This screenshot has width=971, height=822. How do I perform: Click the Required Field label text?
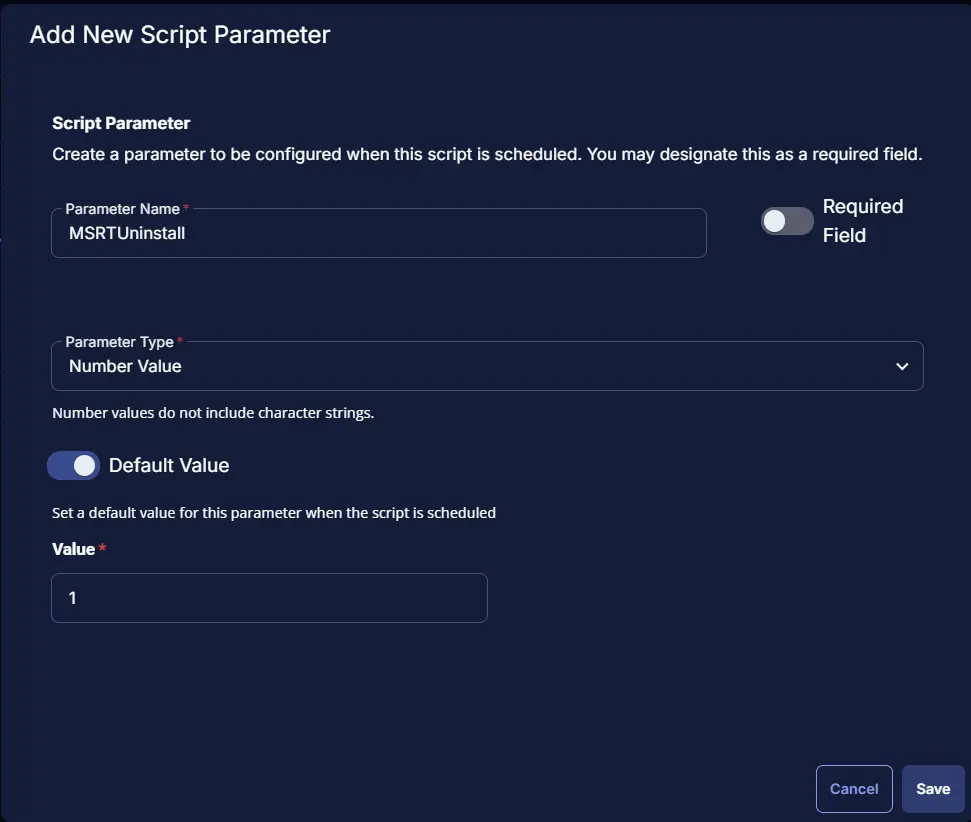click(863, 221)
